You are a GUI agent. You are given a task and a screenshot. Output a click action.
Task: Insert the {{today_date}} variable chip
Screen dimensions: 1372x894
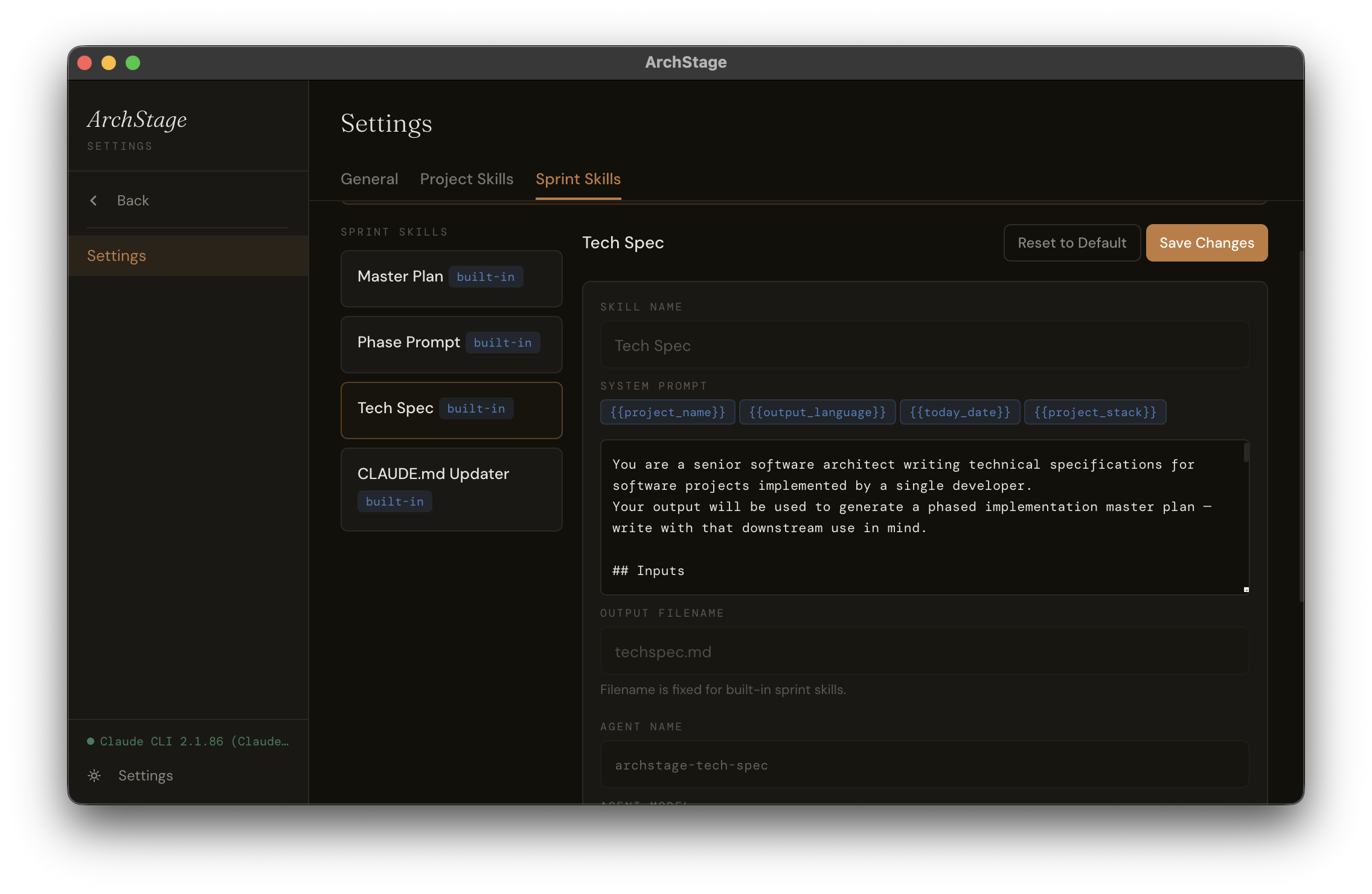coord(959,412)
